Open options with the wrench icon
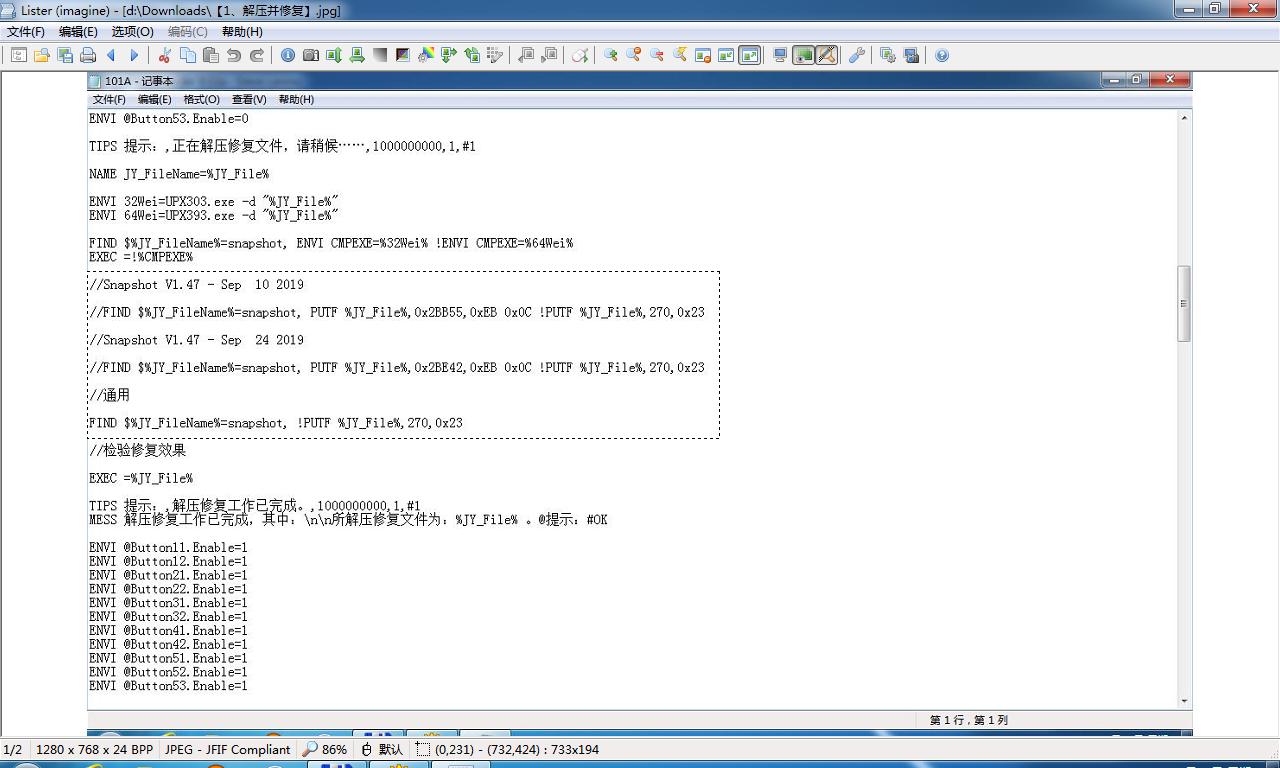Viewport: 1280px width, 768px height. point(857,55)
